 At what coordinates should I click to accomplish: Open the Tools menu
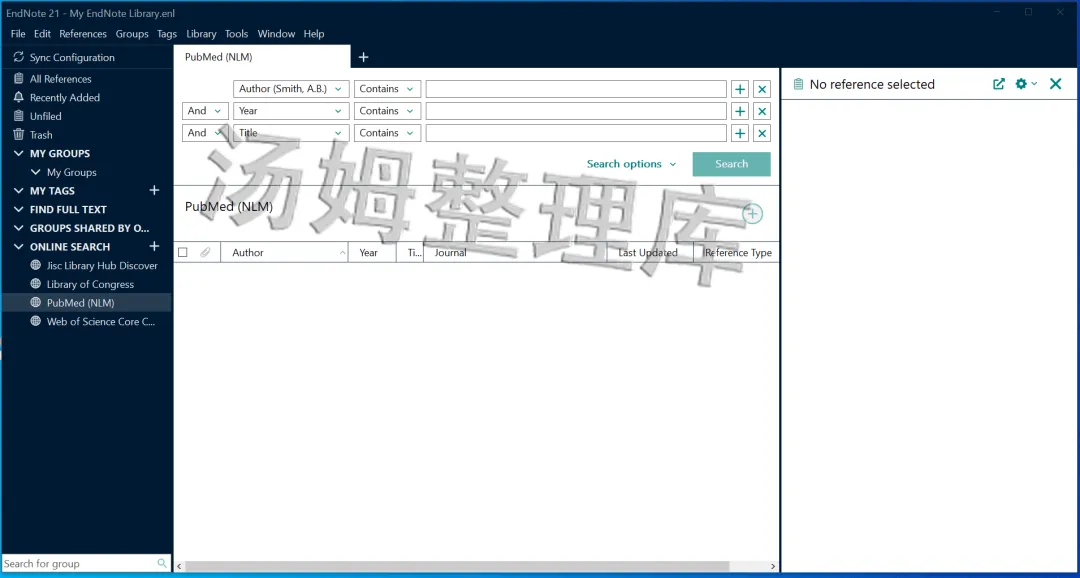[236, 34]
